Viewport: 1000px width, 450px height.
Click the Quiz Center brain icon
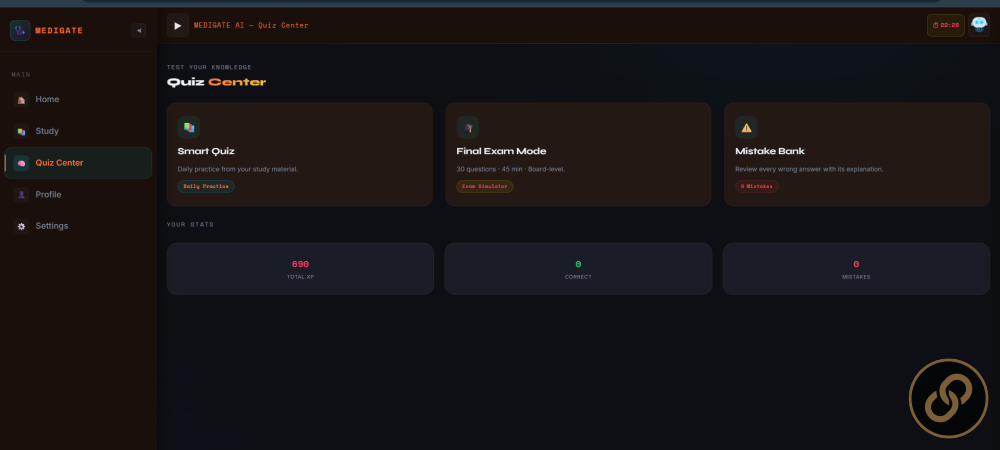(21, 163)
